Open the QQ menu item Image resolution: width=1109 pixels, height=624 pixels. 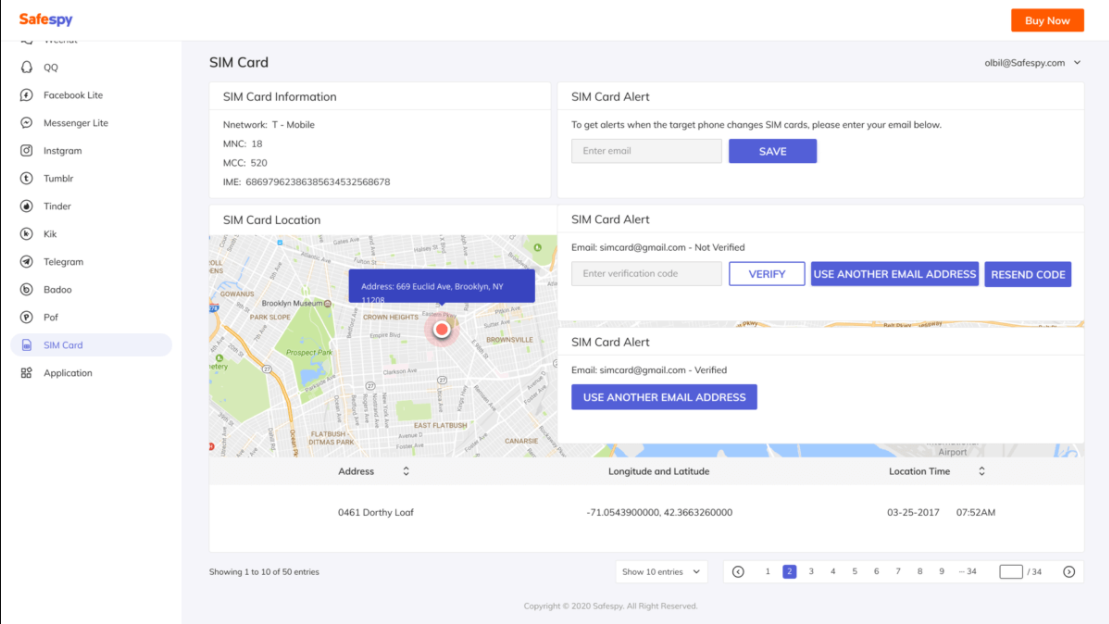[50, 67]
